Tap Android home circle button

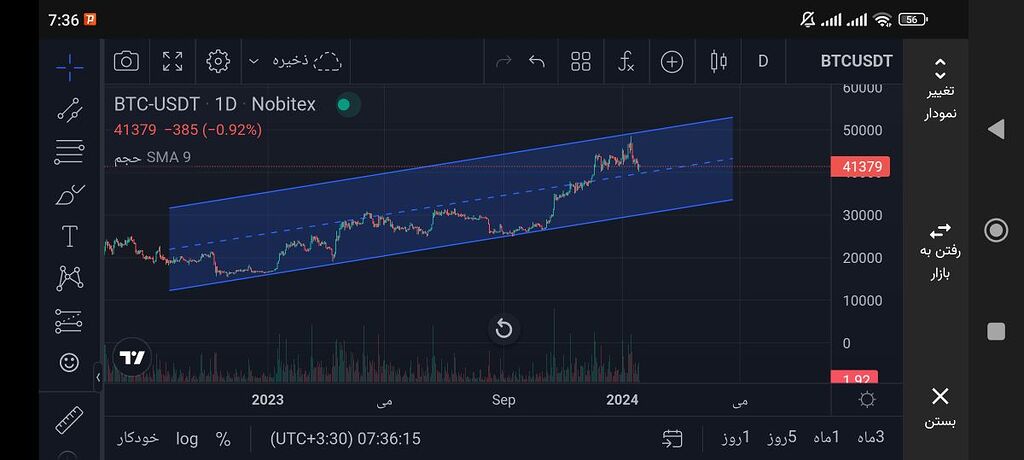(x=996, y=230)
